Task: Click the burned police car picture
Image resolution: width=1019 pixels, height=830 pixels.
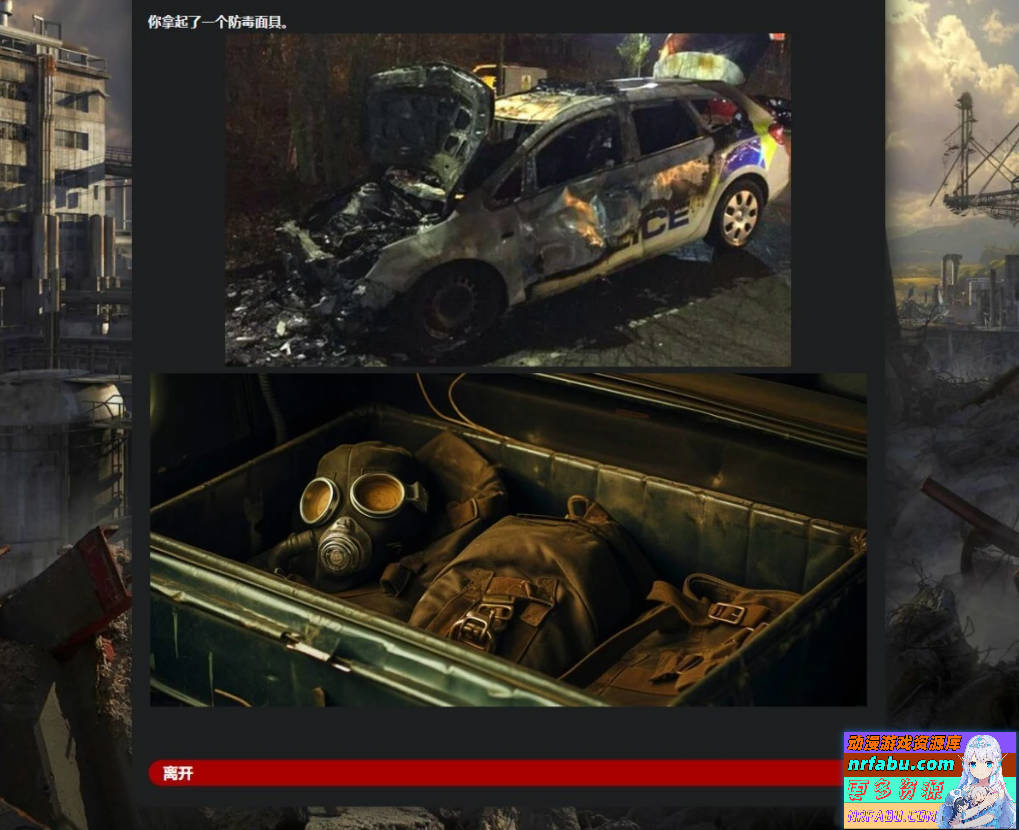Action: coord(507,200)
